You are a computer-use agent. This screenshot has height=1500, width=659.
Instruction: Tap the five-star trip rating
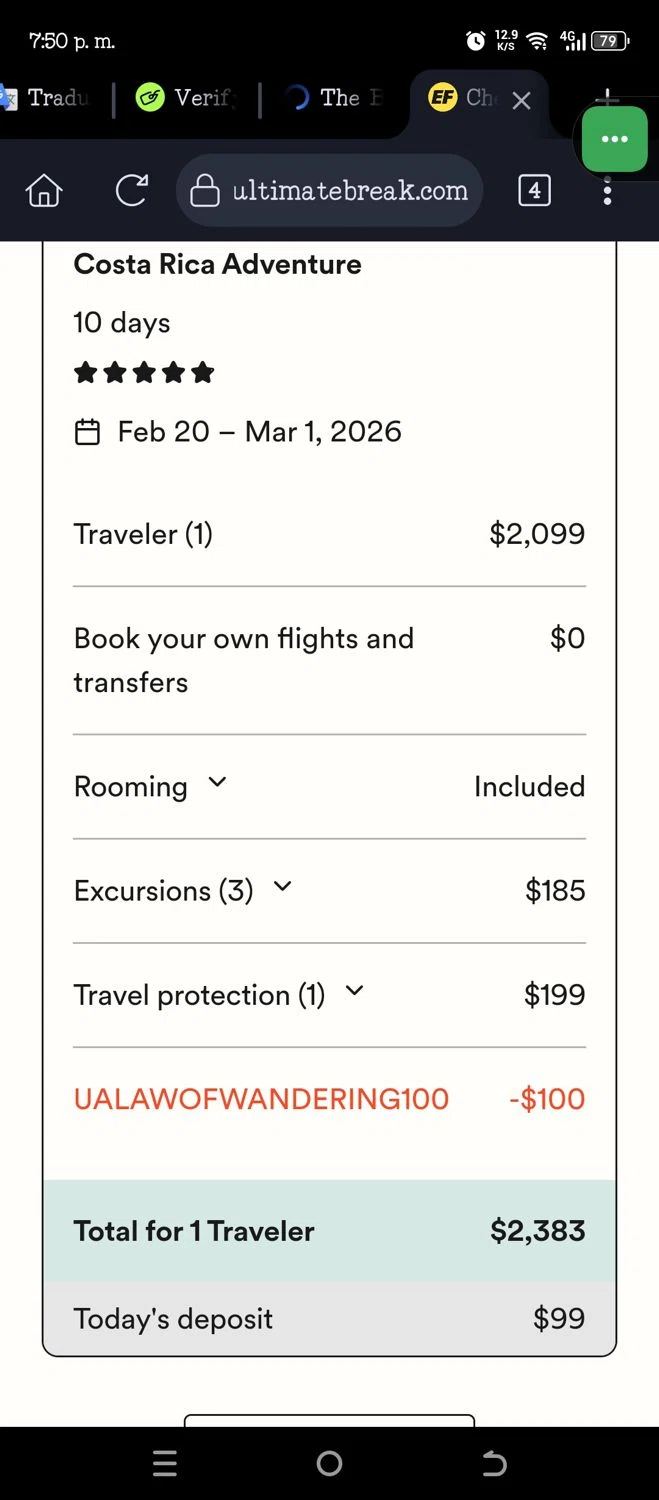pos(144,374)
